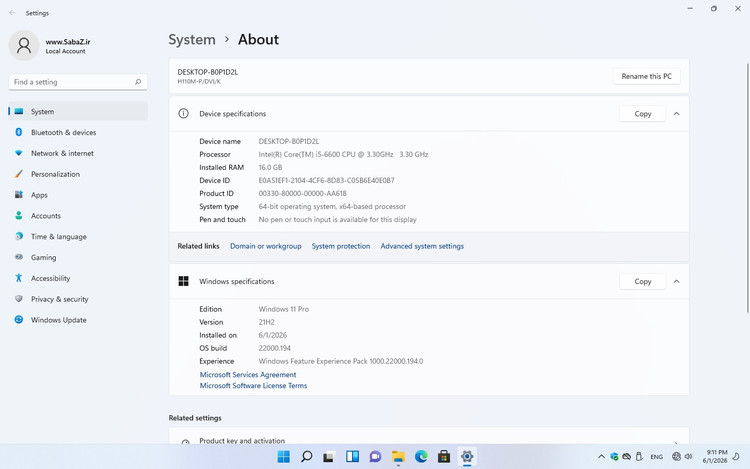Viewport: 750px width, 469px height.
Task: Select the Gaming controller icon
Action: point(19,257)
